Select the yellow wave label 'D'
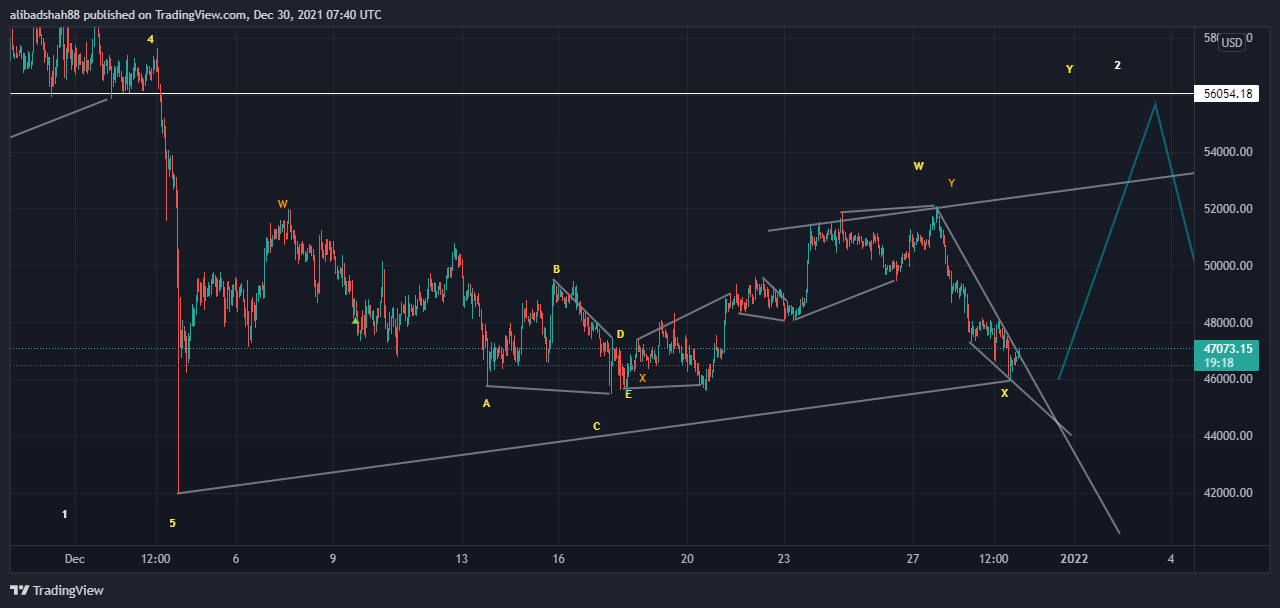The height and width of the screenshot is (608, 1280). click(x=620, y=334)
